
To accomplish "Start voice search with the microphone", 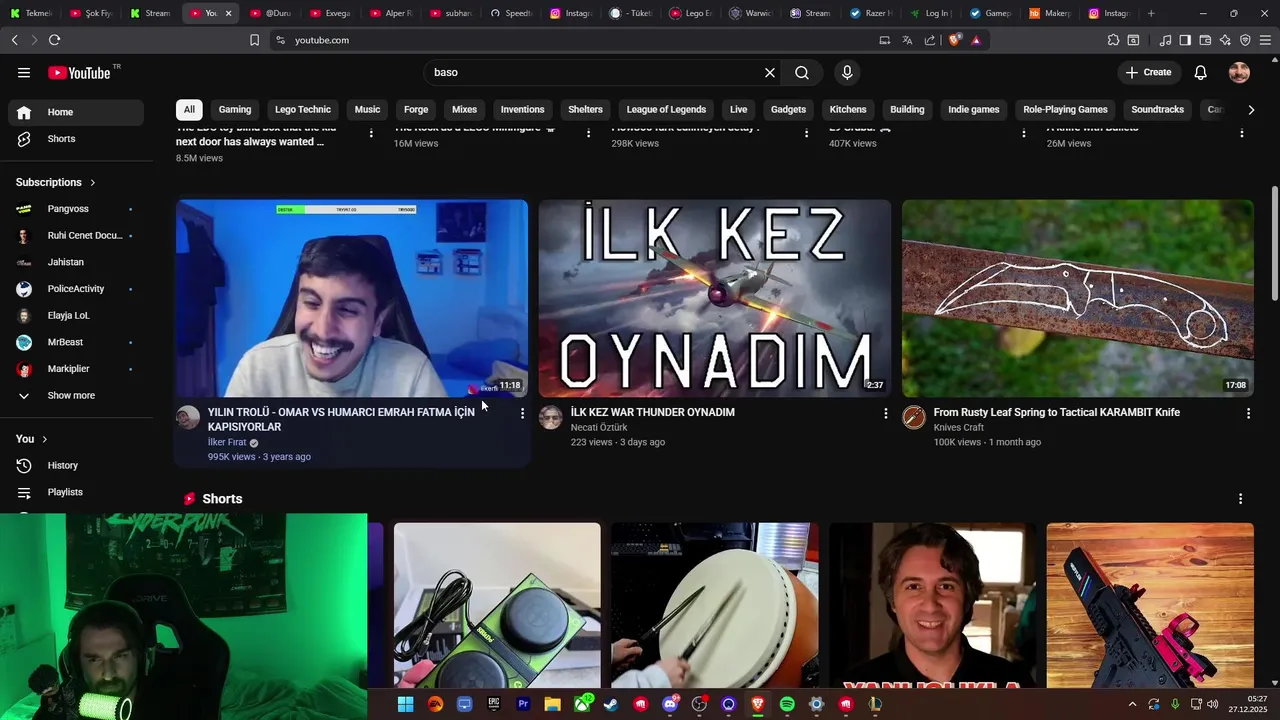I will [847, 72].
